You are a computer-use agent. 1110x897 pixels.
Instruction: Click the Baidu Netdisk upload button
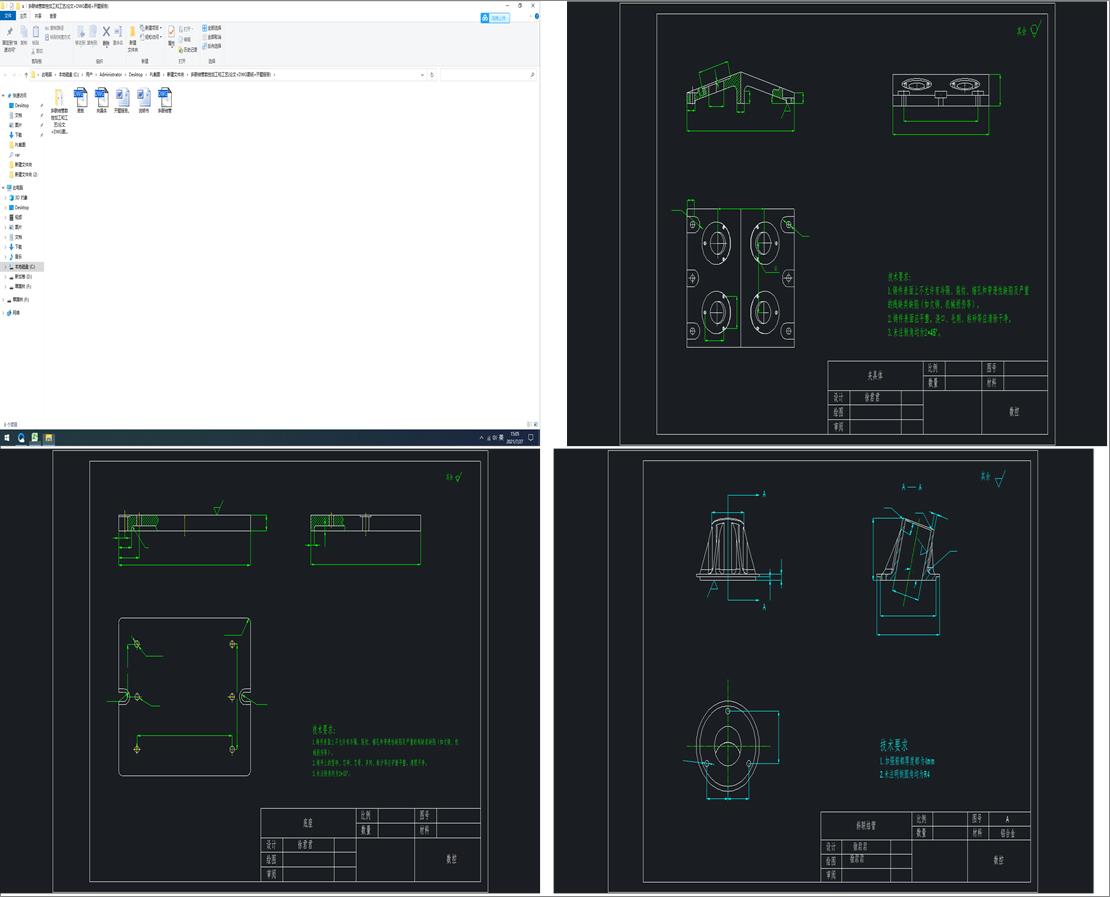coord(495,18)
